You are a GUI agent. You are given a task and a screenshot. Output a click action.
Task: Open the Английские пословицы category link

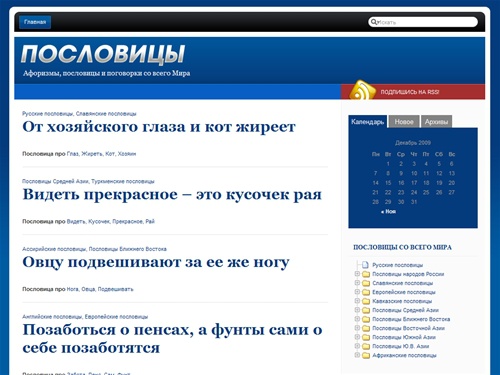tap(52, 317)
